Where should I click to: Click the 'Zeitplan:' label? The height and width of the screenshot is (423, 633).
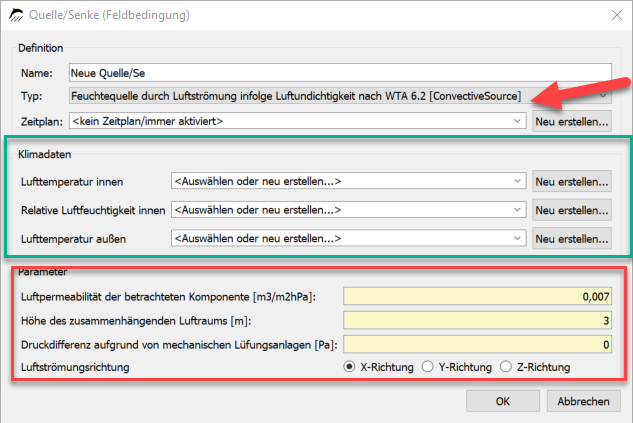pyautogui.click(x=42, y=121)
